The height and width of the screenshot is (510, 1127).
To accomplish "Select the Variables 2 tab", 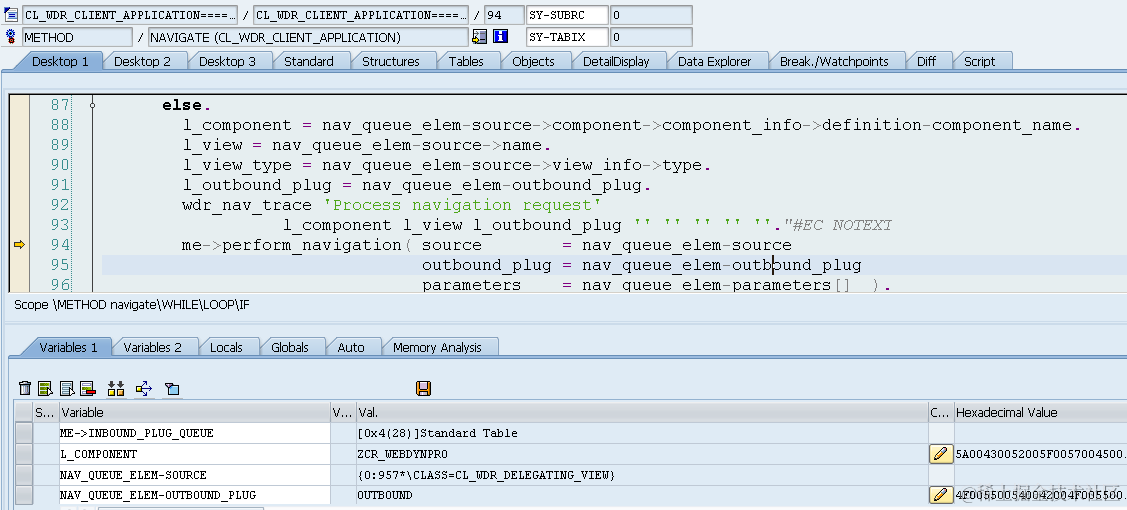I will [152, 348].
